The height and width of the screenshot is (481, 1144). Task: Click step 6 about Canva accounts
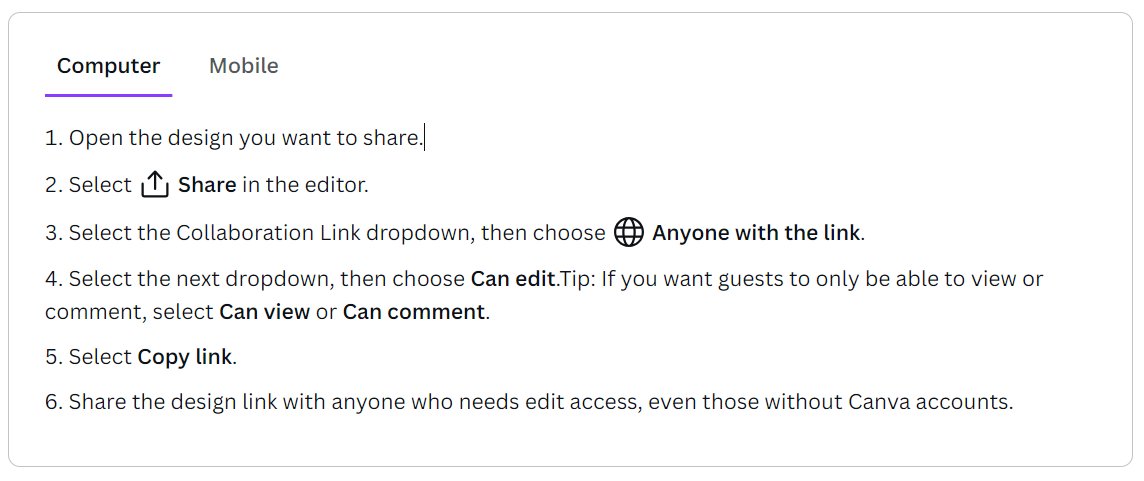tap(529, 402)
